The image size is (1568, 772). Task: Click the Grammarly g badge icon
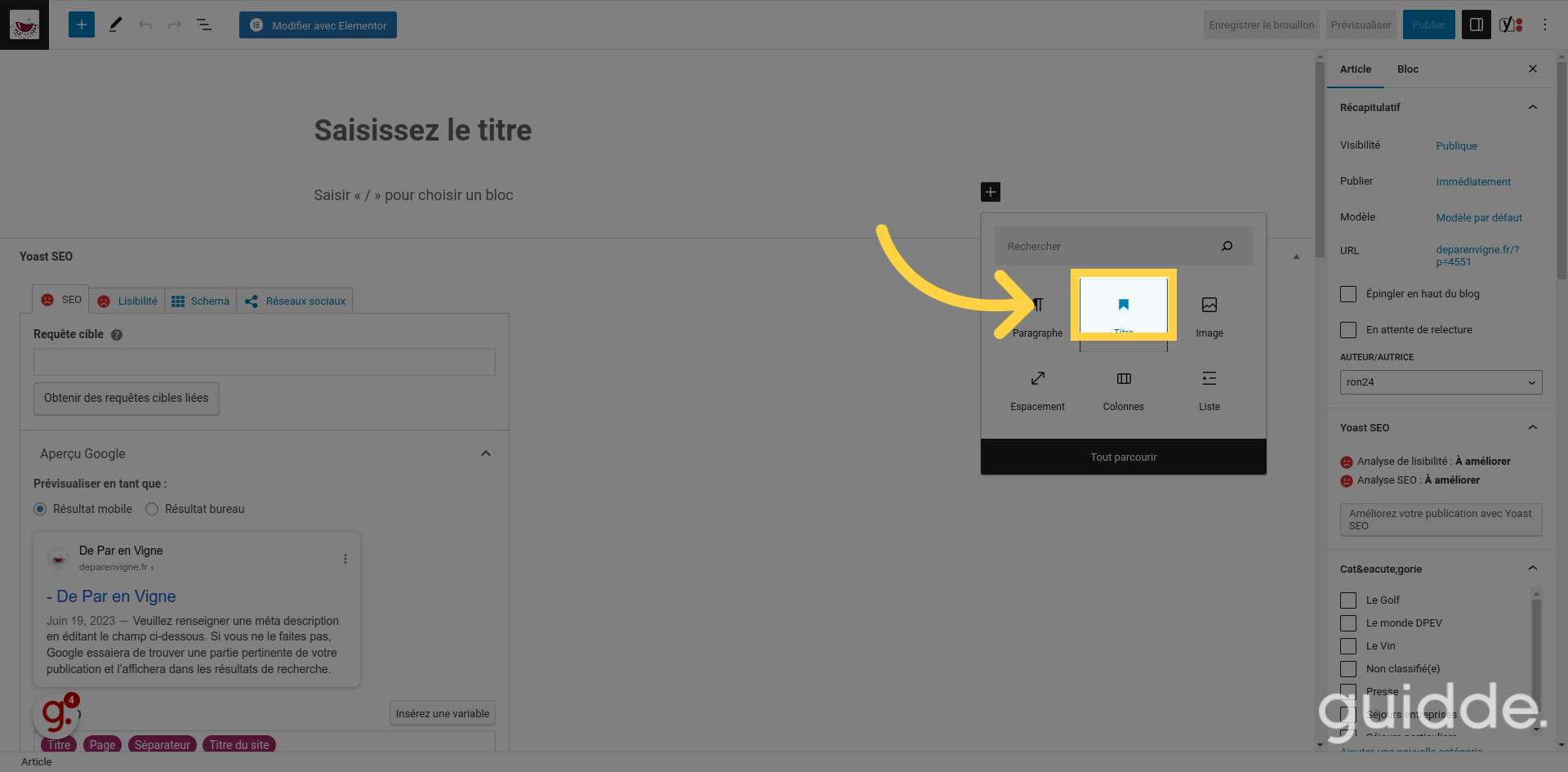[x=56, y=715]
